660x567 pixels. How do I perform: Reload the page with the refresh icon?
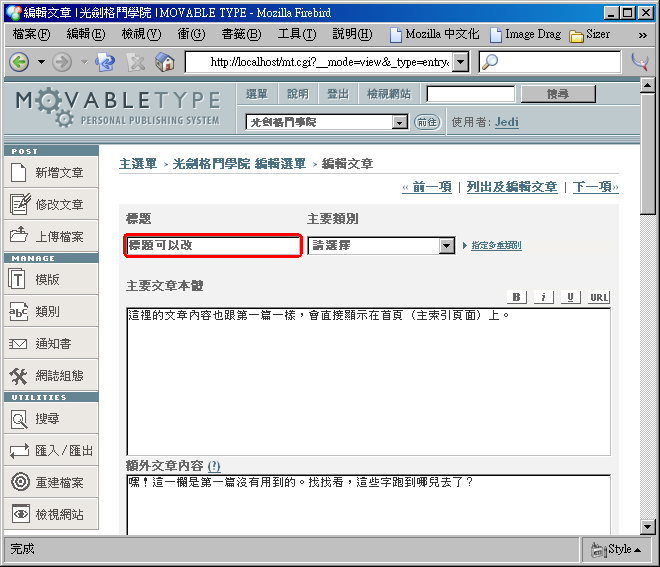(x=105, y=63)
